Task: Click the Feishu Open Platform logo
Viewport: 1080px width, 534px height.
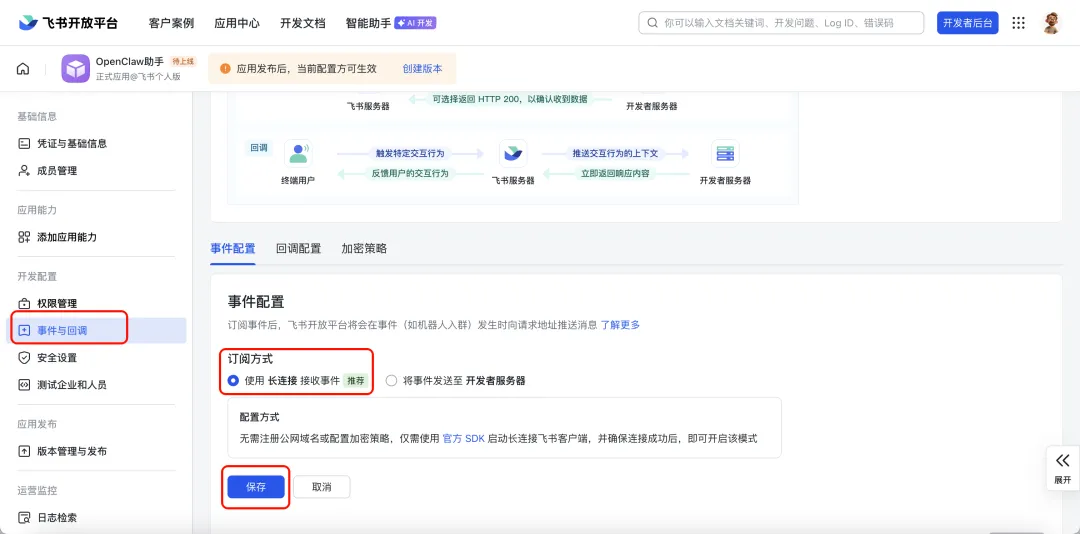Action: pos(68,23)
